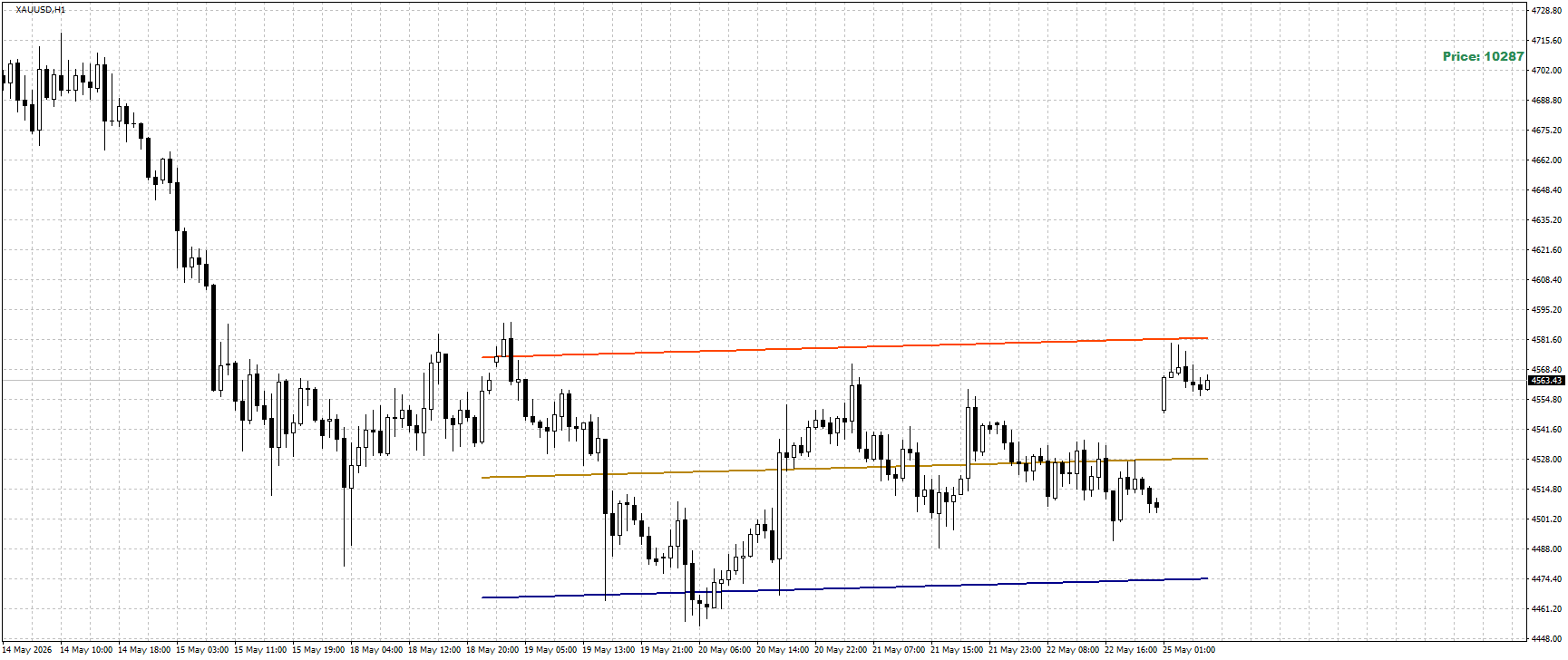Click the 4621.60 price axis label
Screen dimensions: 1568x660
(x=1545, y=250)
